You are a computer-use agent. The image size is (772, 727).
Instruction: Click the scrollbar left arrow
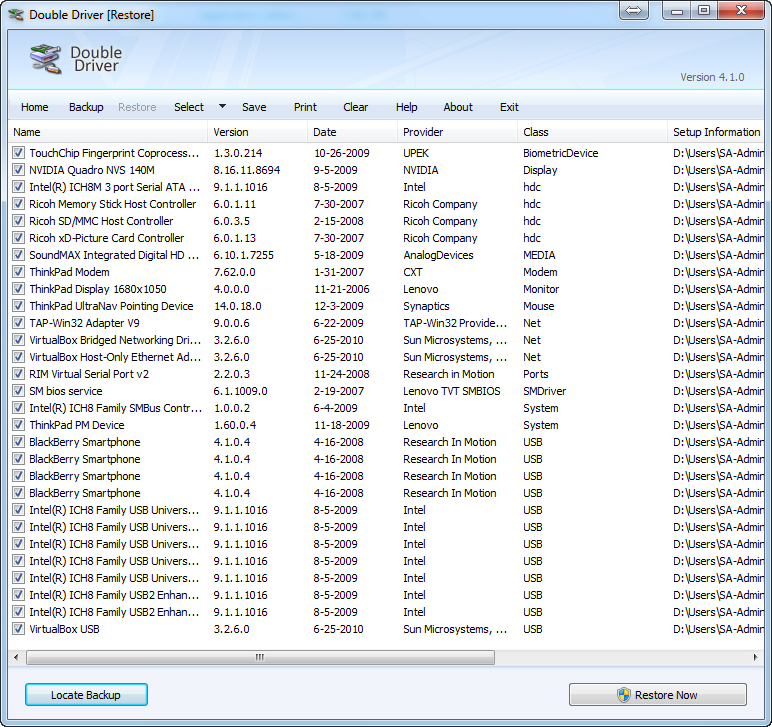[x=16, y=657]
